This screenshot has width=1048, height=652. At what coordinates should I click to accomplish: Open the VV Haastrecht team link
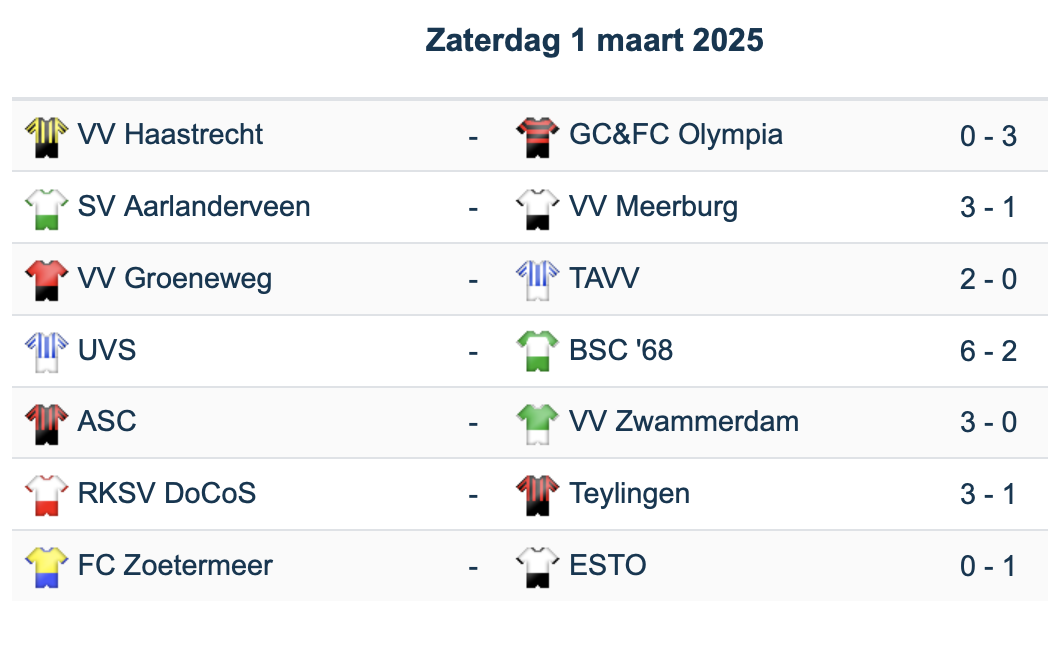(x=170, y=135)
